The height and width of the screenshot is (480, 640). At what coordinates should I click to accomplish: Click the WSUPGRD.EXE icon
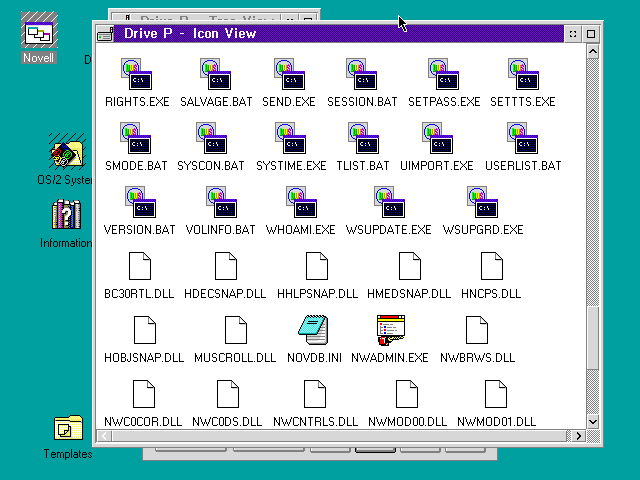tap(482, 202)
